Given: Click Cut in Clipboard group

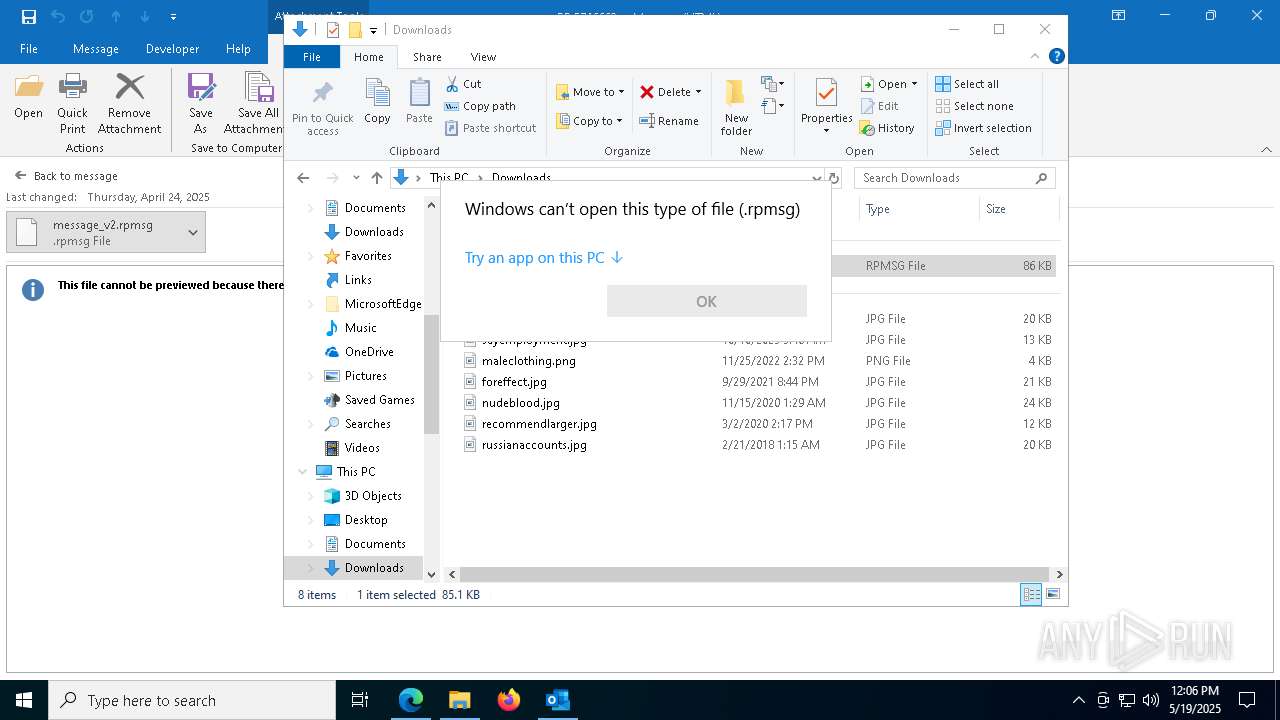Looking at the screenshot, I should click(x=463, y=84).
